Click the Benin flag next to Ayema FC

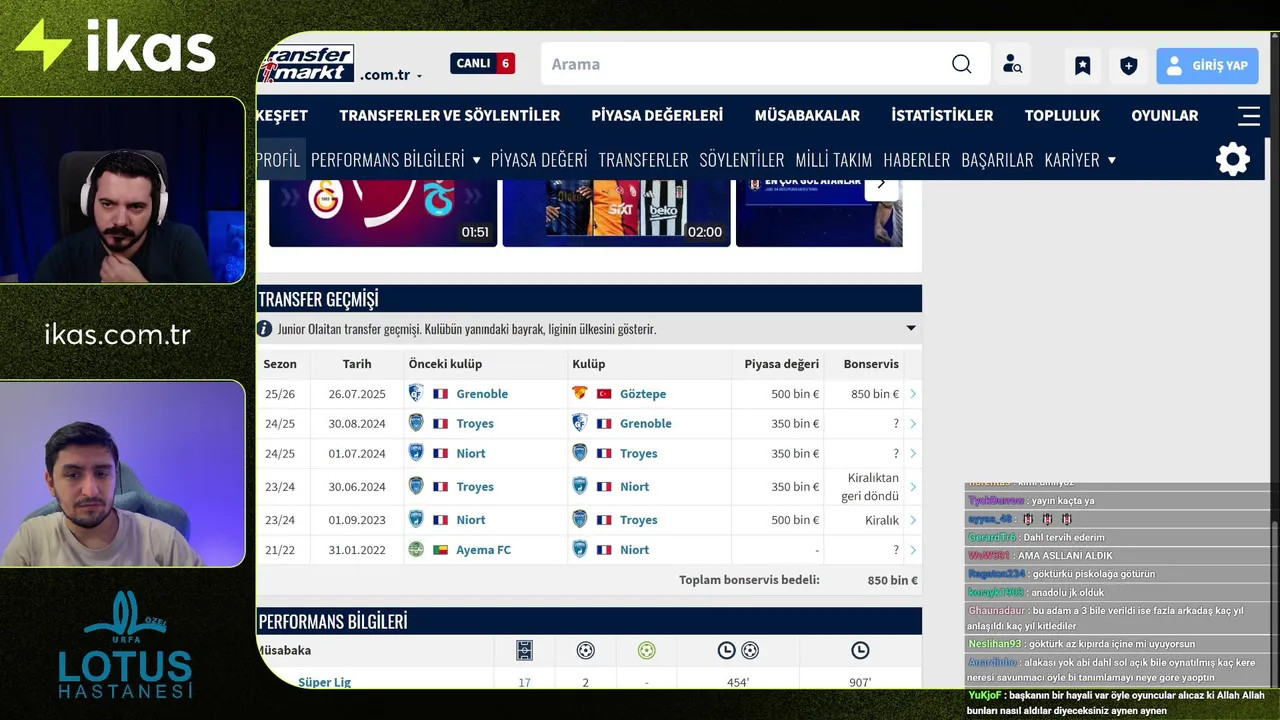(440, 550)
